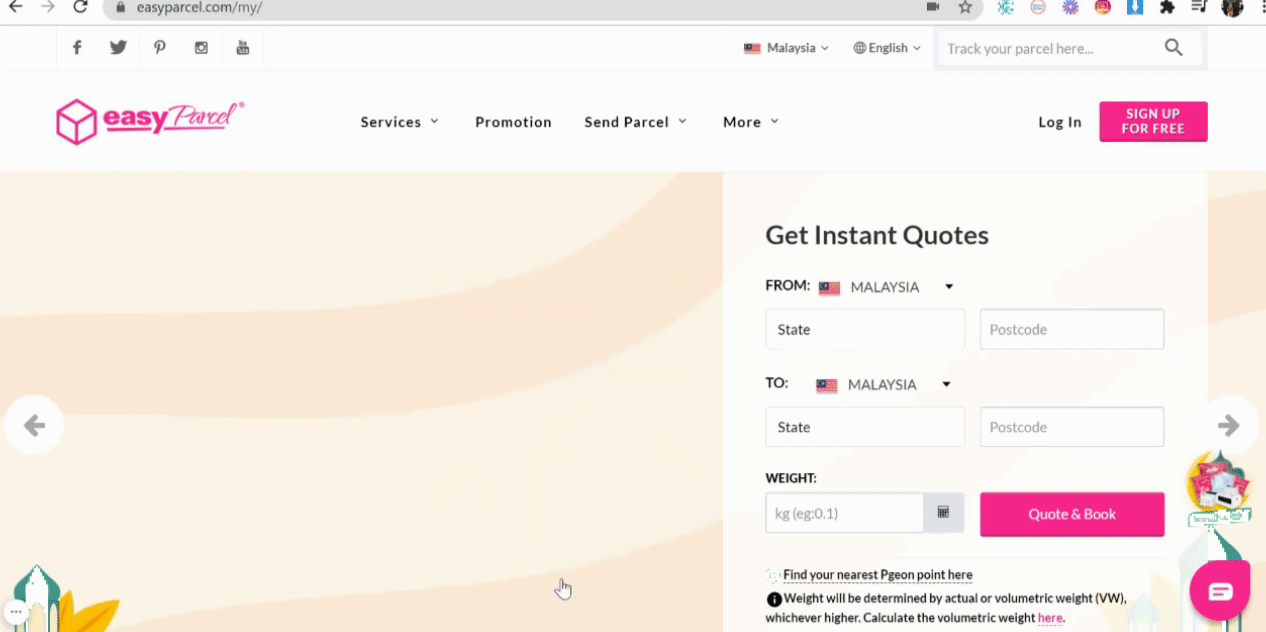The image size is (1266, 632).
Task: Select the TO State field
Action: click(865, 427)
